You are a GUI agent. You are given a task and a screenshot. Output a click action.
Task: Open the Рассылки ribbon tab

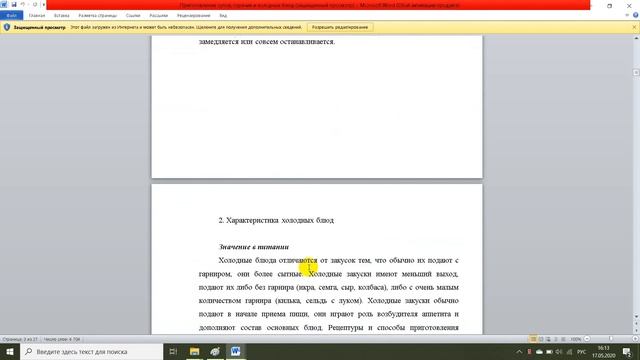[x=158, y=16]
